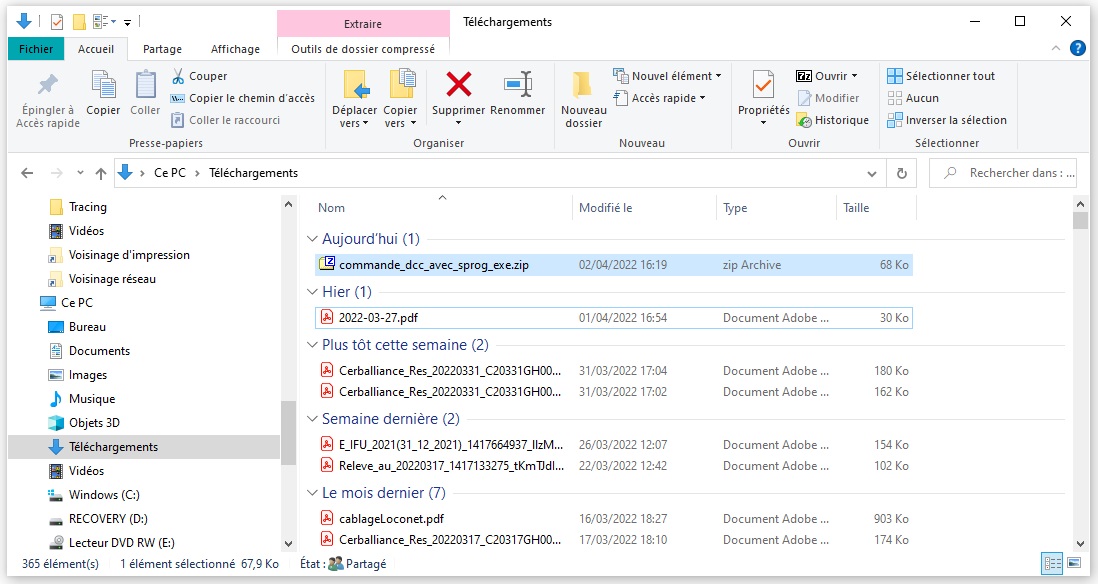Open Accès rapide dropdown

[x=660, y=98]
